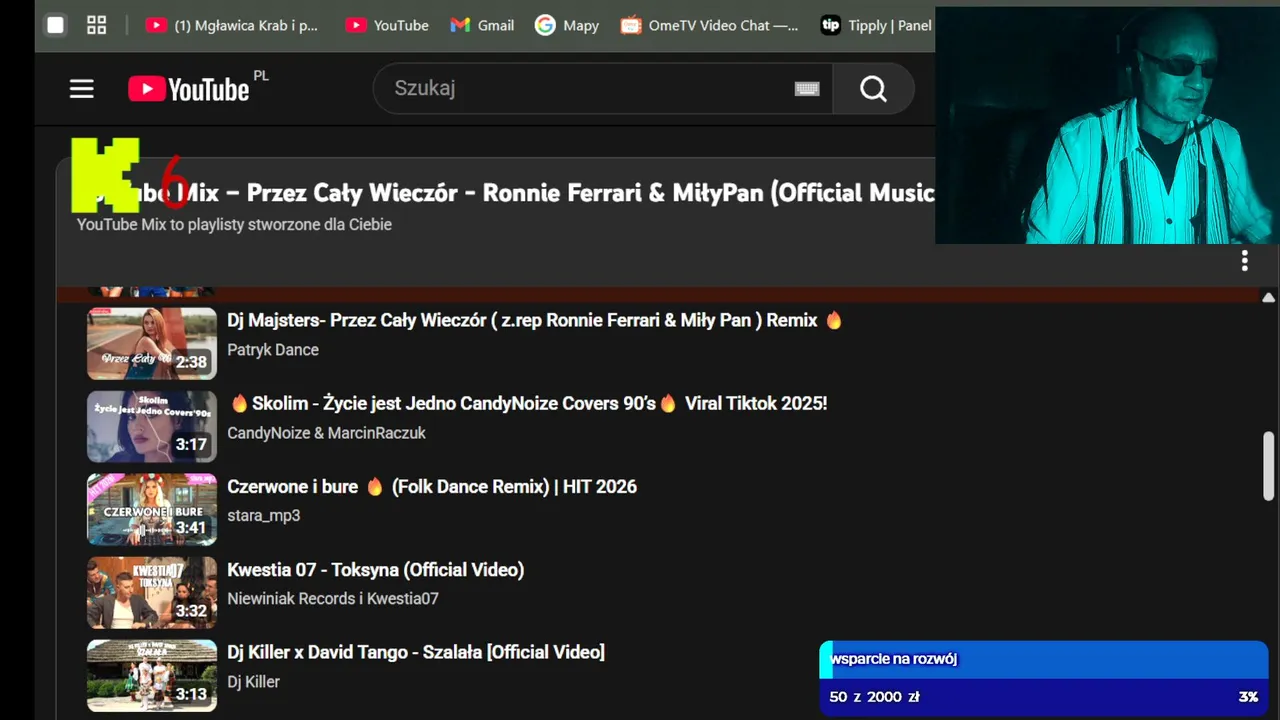Screen dimensions: 1280x720
Task: Open the Gmail bookmark
Action: [482, 26]
